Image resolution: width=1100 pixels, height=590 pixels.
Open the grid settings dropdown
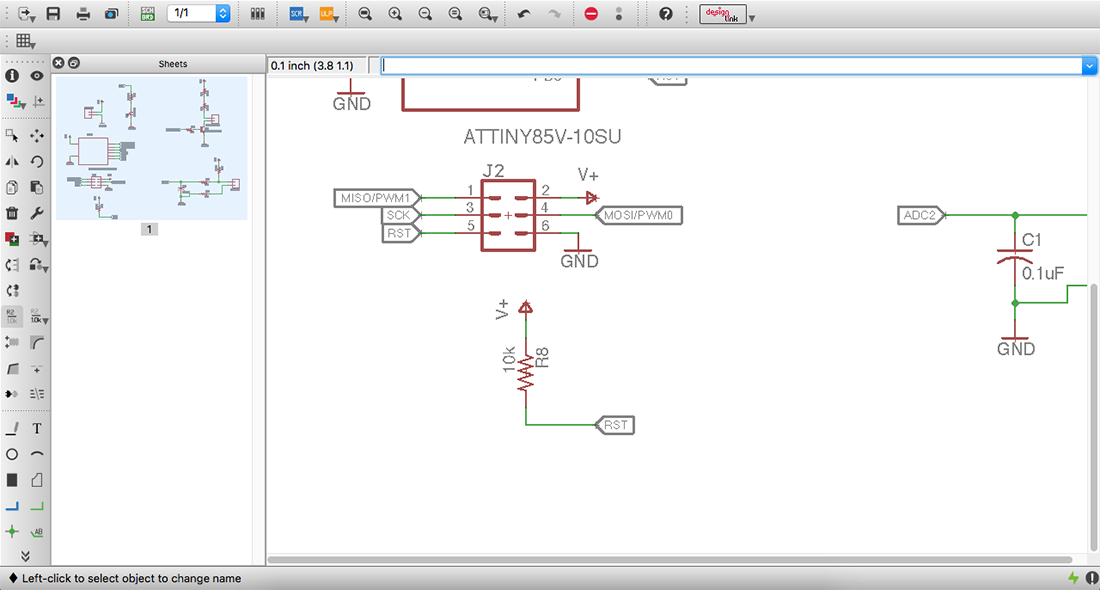click(x=25, y=41)
